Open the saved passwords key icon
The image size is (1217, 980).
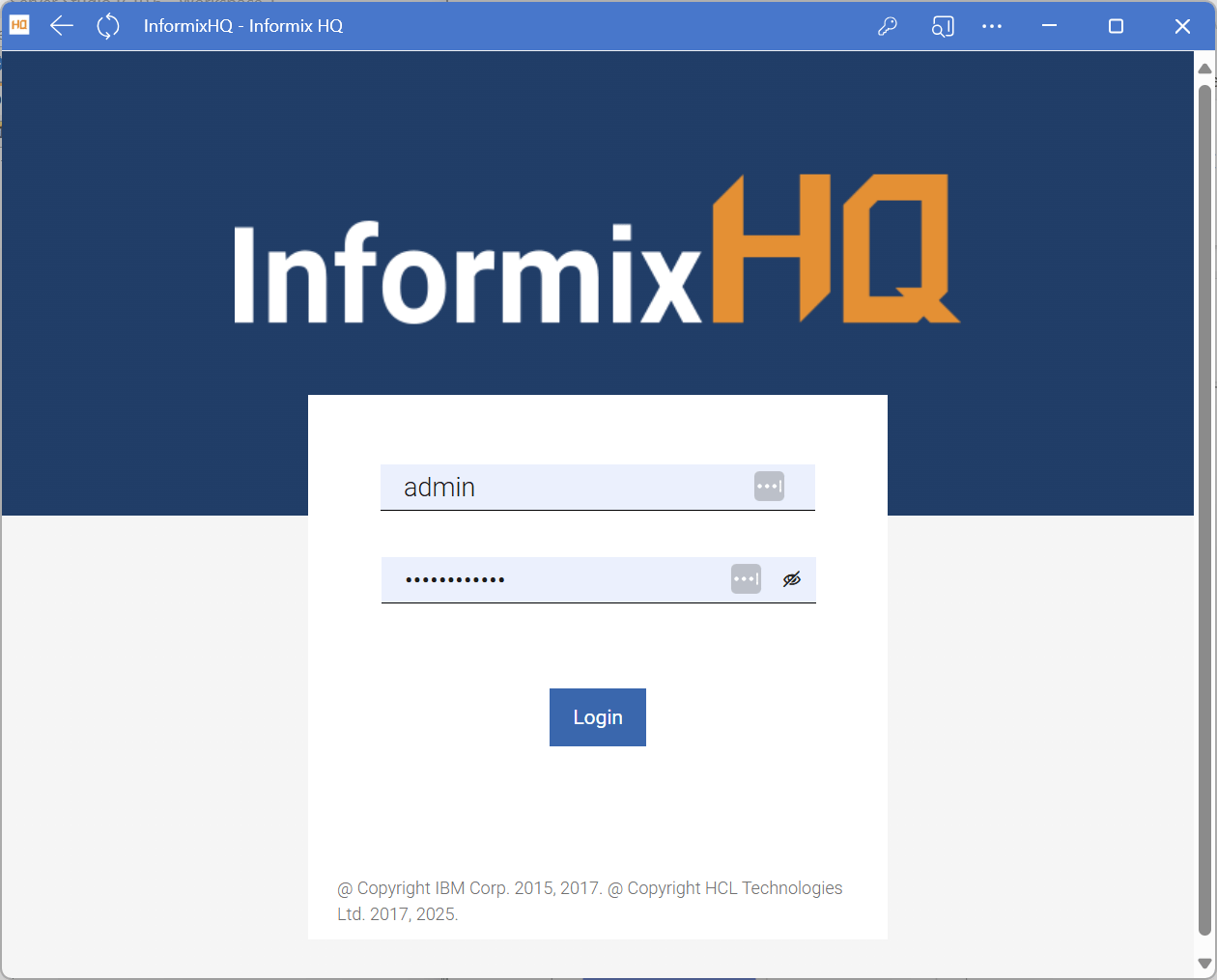point(888,26)
